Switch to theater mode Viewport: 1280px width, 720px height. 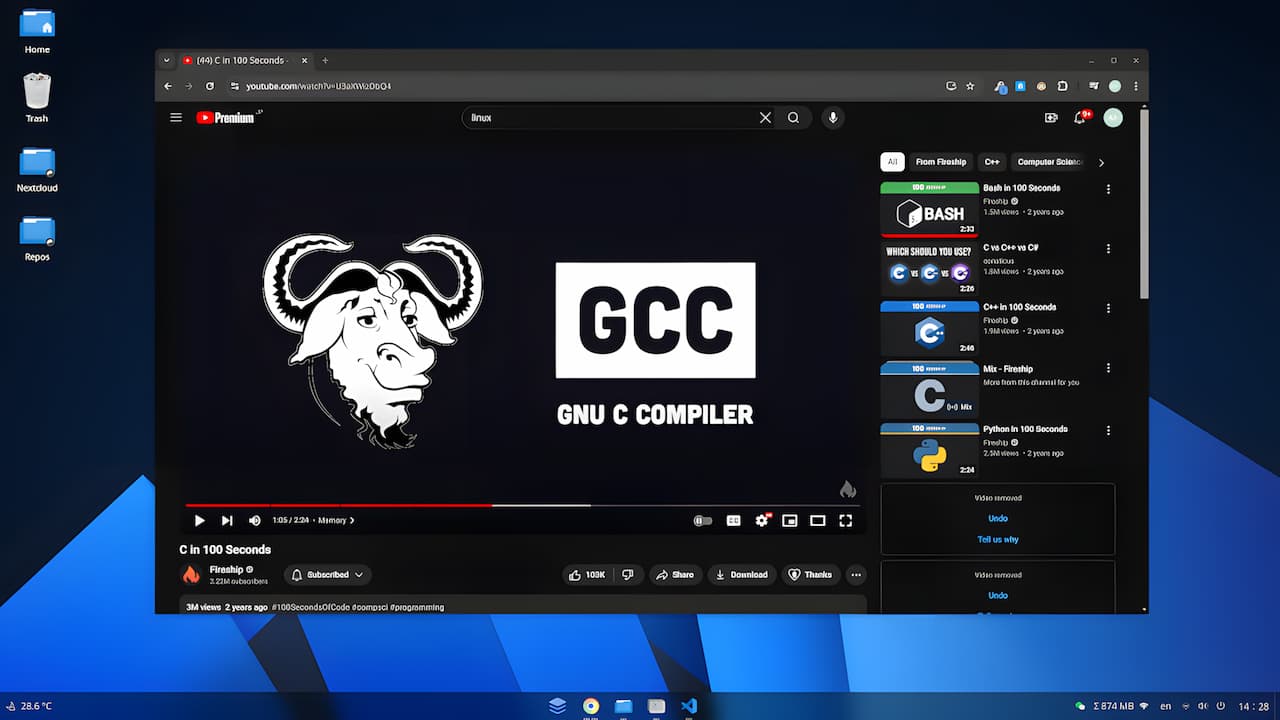[x=817, y=520]
